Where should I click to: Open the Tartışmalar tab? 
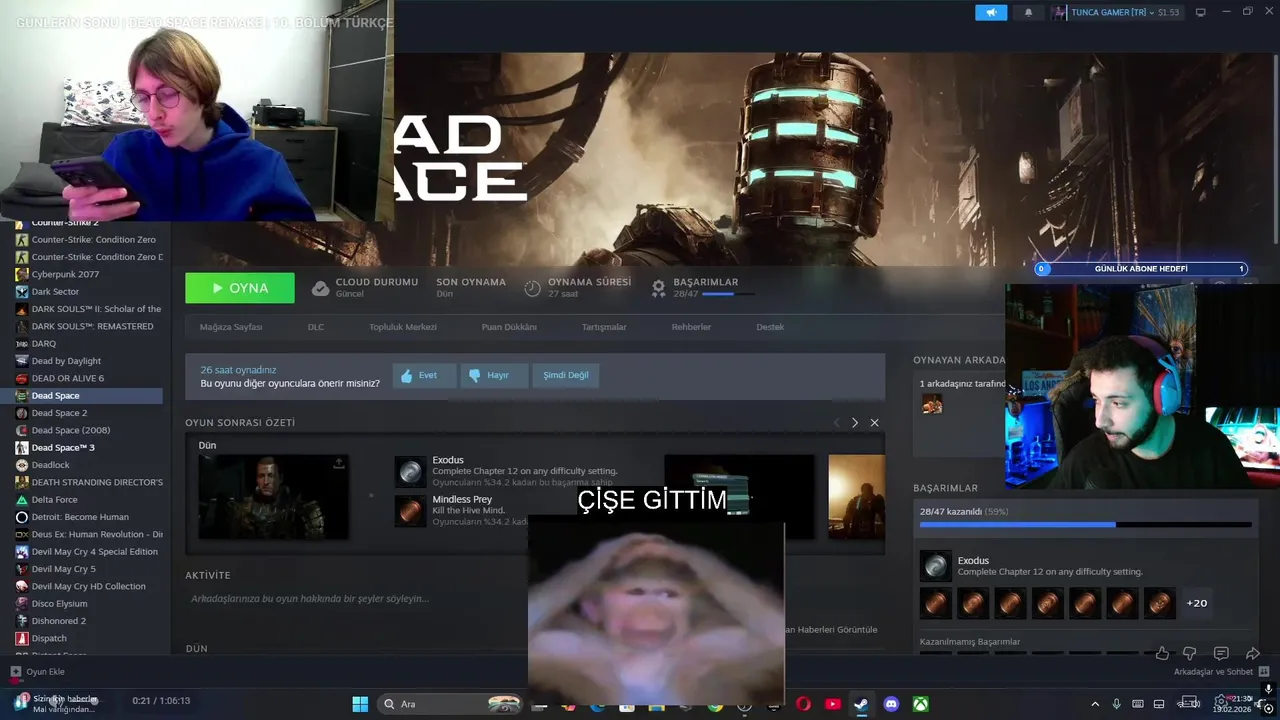click(604, 327)
